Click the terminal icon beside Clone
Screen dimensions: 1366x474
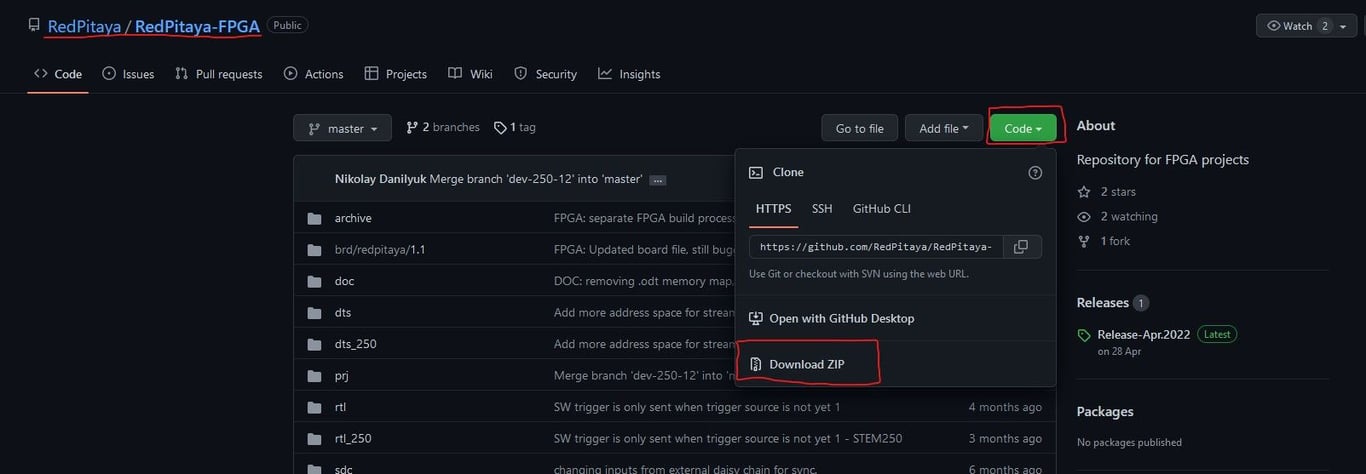tap(757, 172)
